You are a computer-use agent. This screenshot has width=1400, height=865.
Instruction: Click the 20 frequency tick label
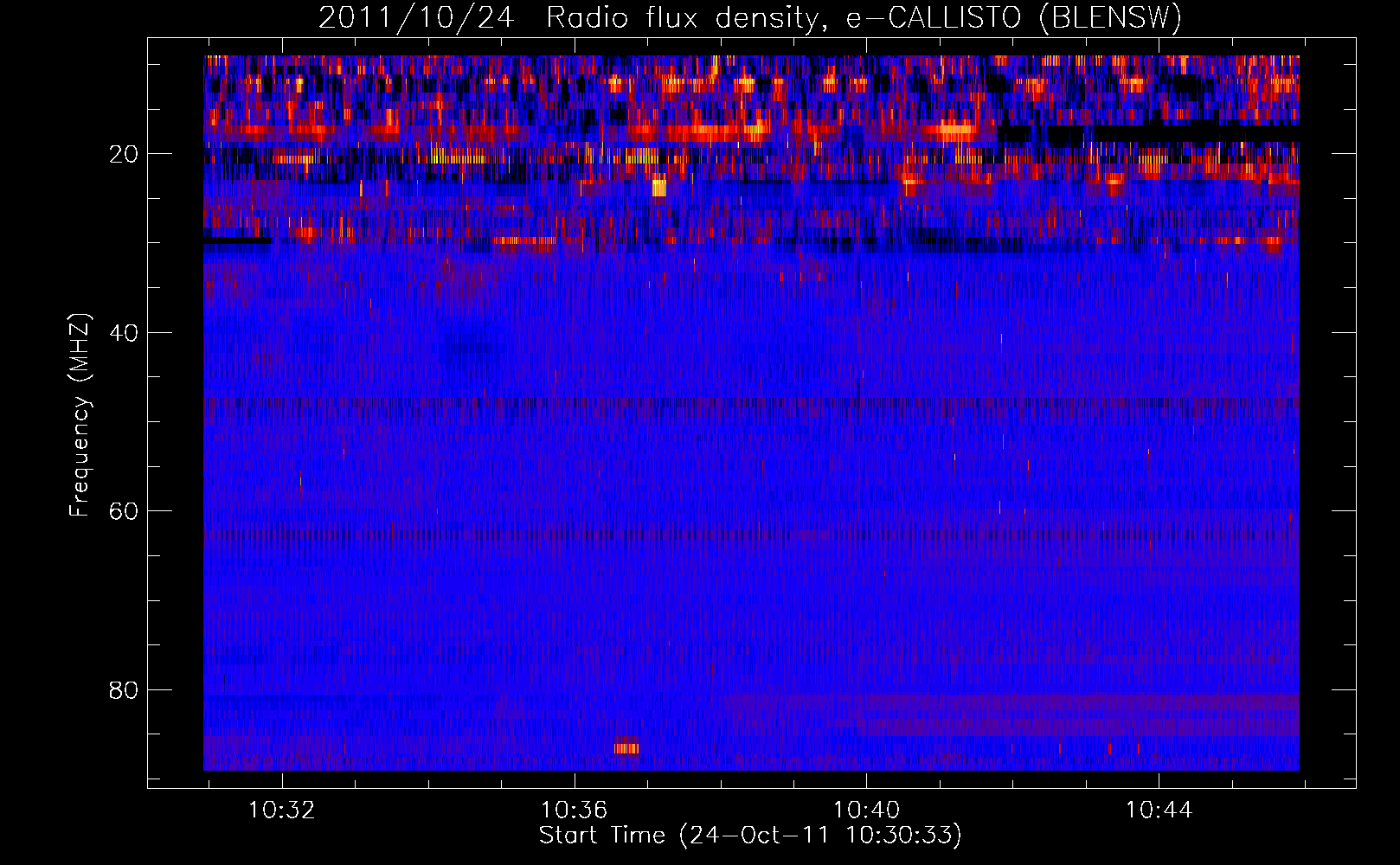(x=124, y=154)
